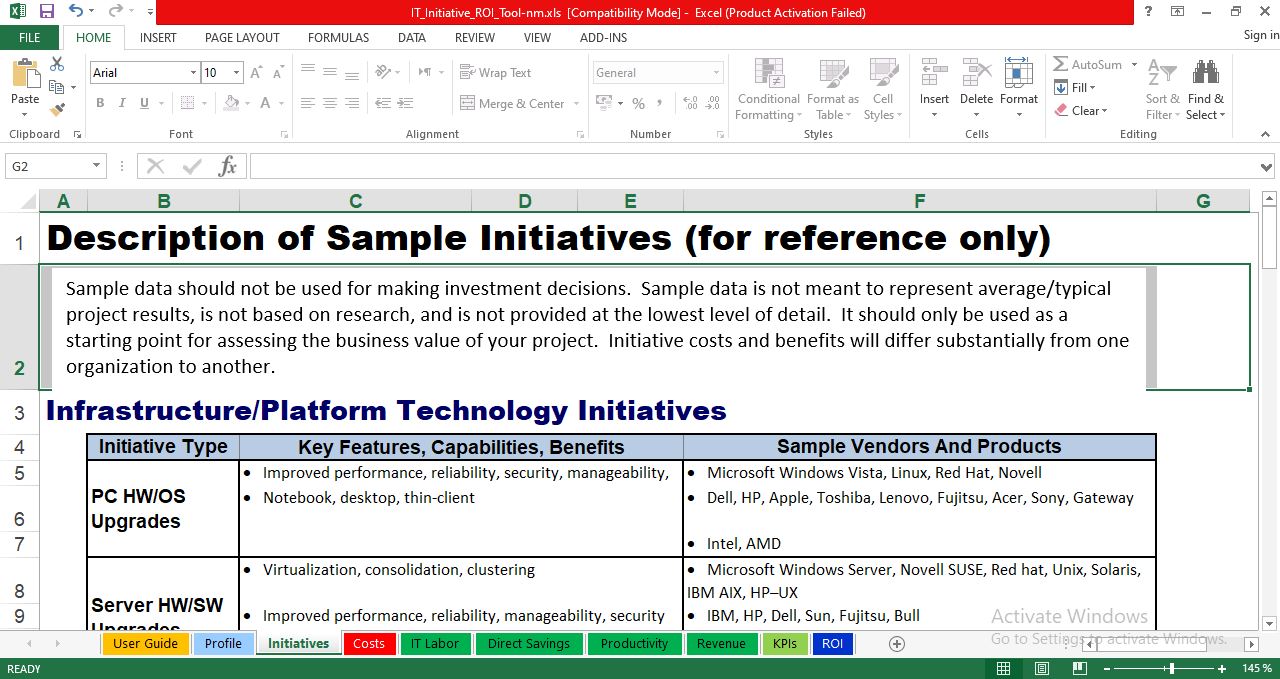Click the Decrease Decimal icon
The width and height of the screenshot is (1280, 679).
[x=710, y=103]
